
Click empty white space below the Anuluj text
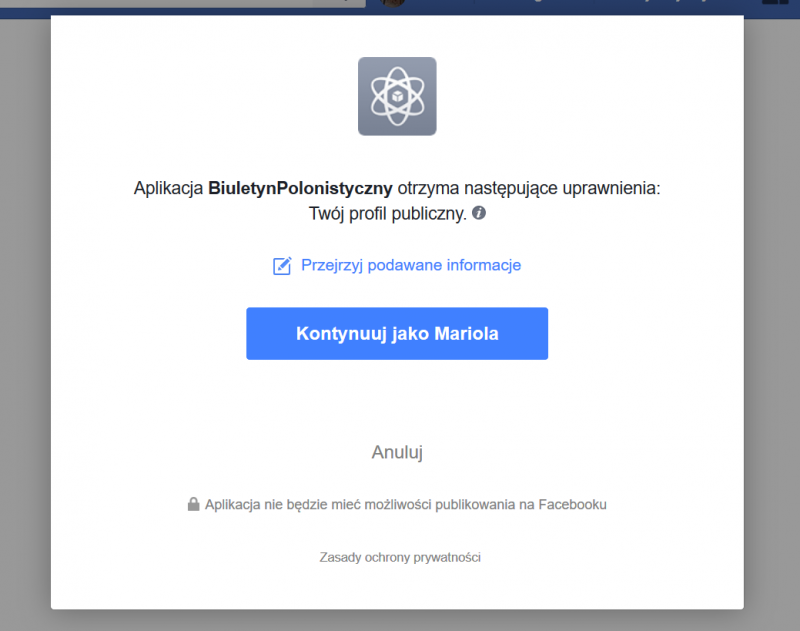(x=397, y=480)
